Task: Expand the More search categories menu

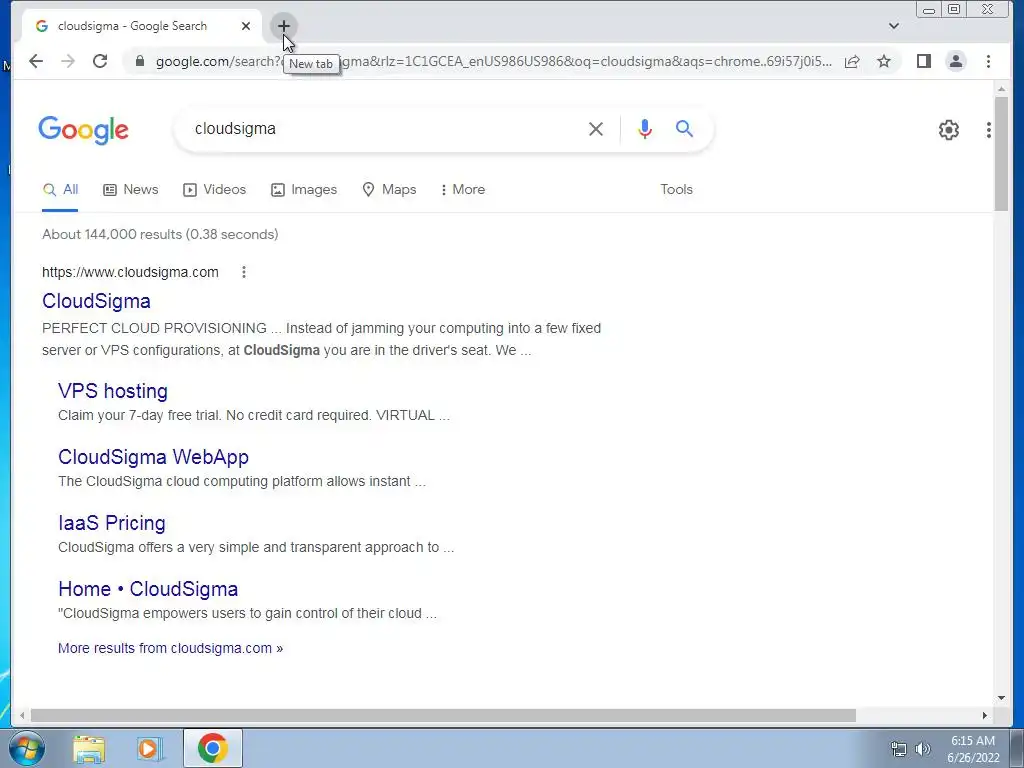Action: pos(462,190)
